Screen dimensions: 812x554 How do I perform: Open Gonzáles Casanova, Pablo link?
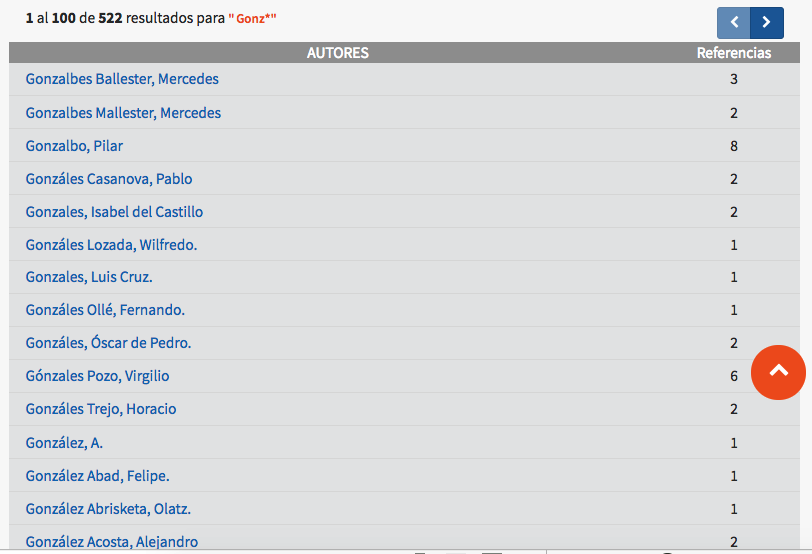(109, 179)
